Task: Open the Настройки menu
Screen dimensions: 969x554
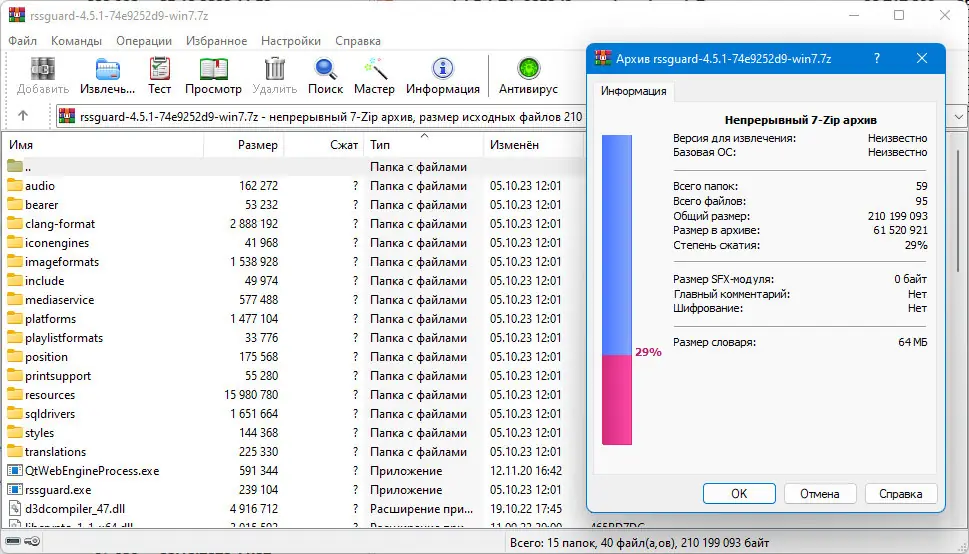Action: [x=291, y=41]
